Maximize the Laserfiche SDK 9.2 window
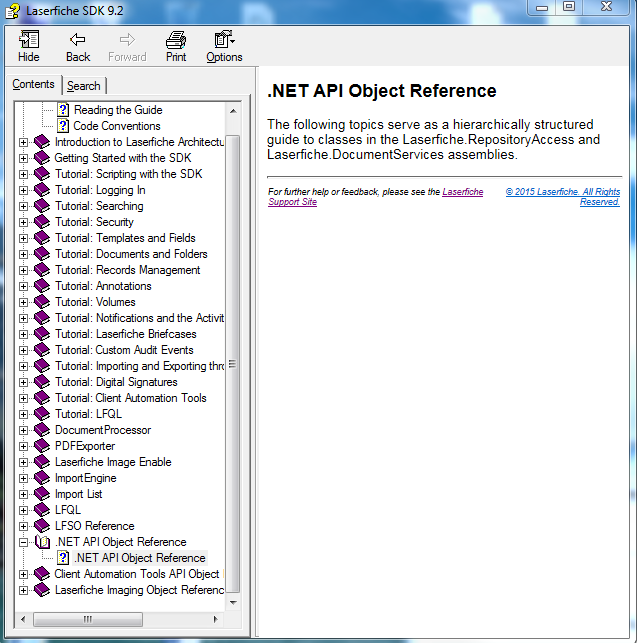Image resolution: width=637 pixels, height=643 pixels. (569, 7)
